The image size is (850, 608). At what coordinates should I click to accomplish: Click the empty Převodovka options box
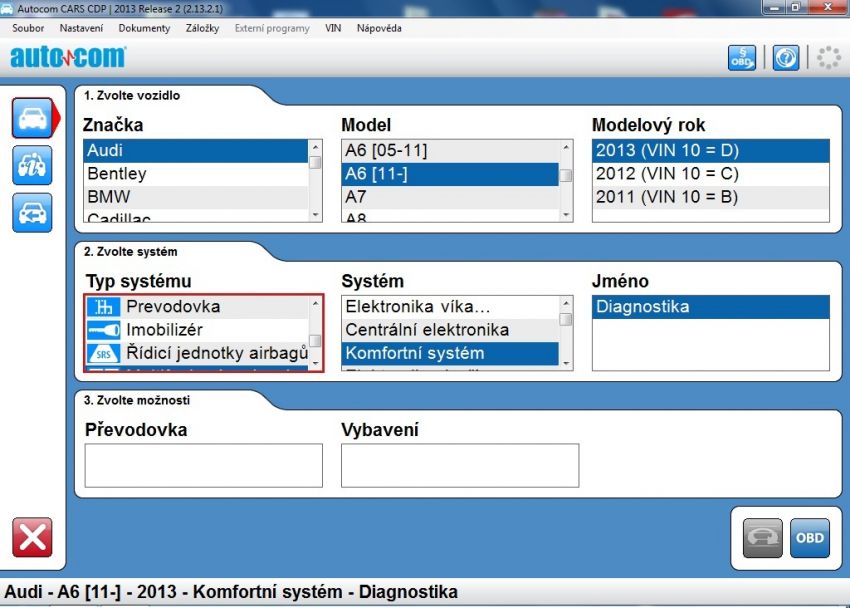[204, 465]
